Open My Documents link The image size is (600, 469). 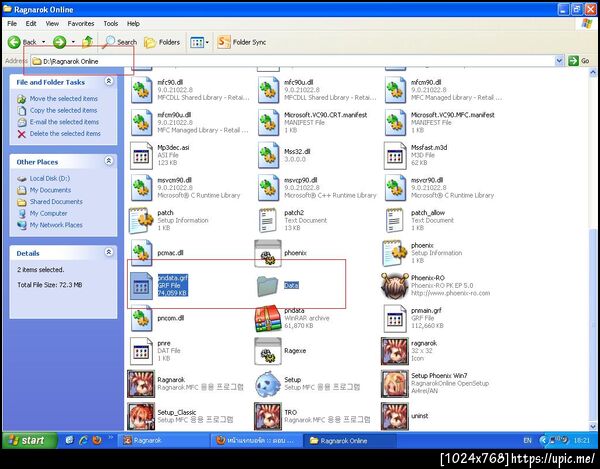50,190
